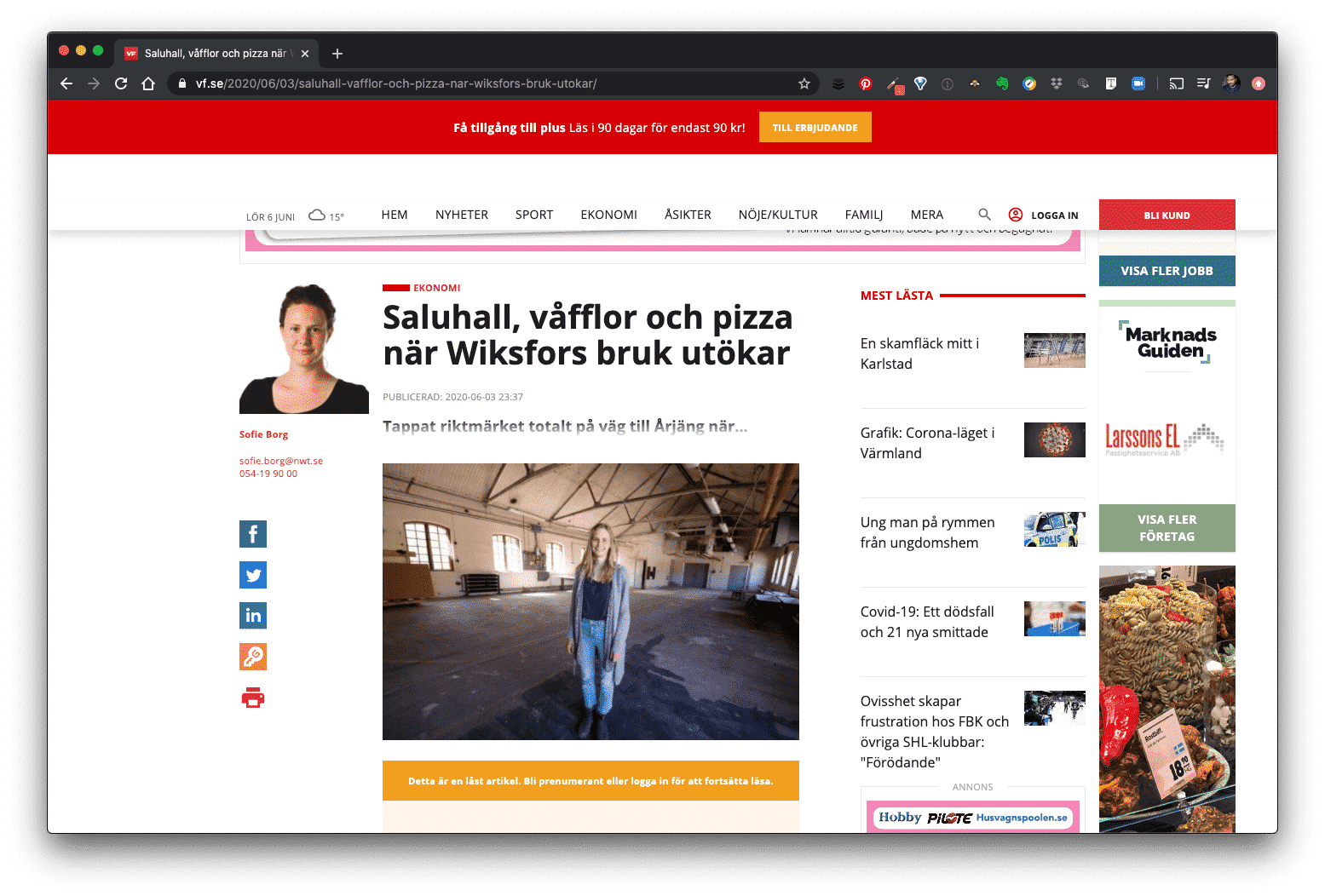The image size is (1325, 896).
Task: View site security lock information
Action: (181, 83)
